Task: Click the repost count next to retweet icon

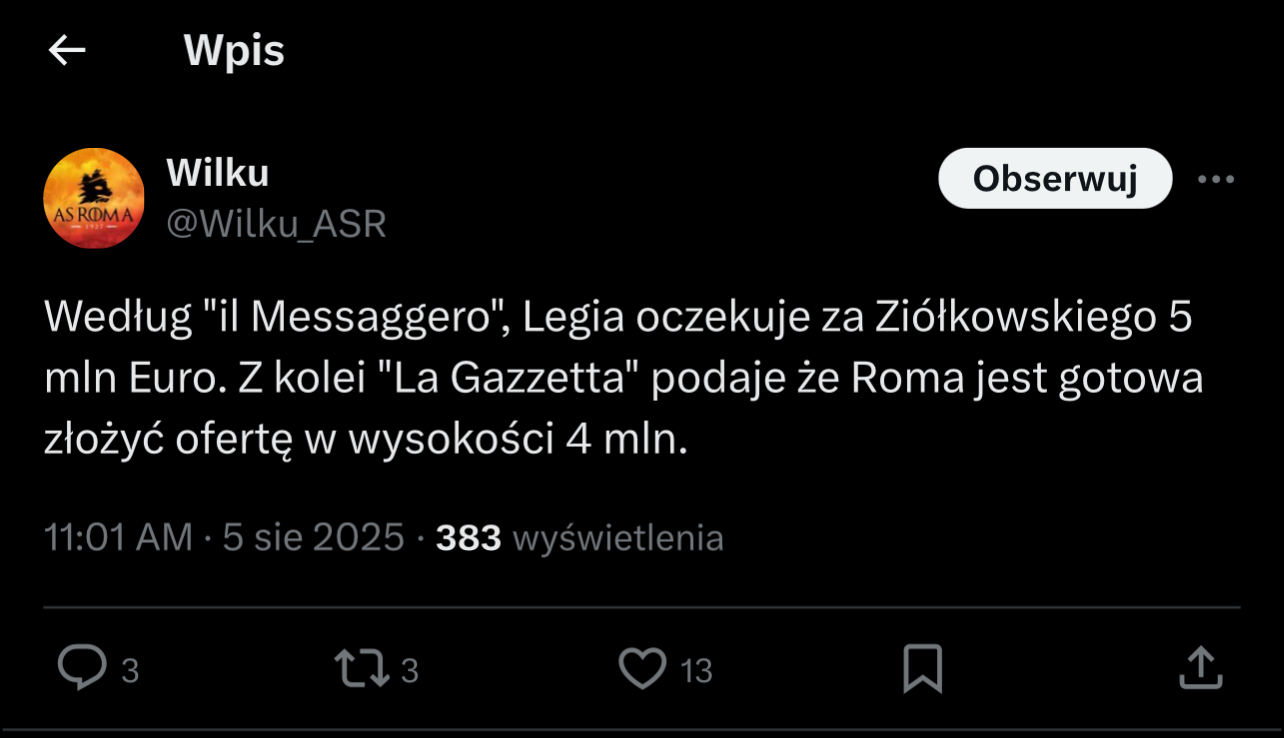Action: click(409, 670)
